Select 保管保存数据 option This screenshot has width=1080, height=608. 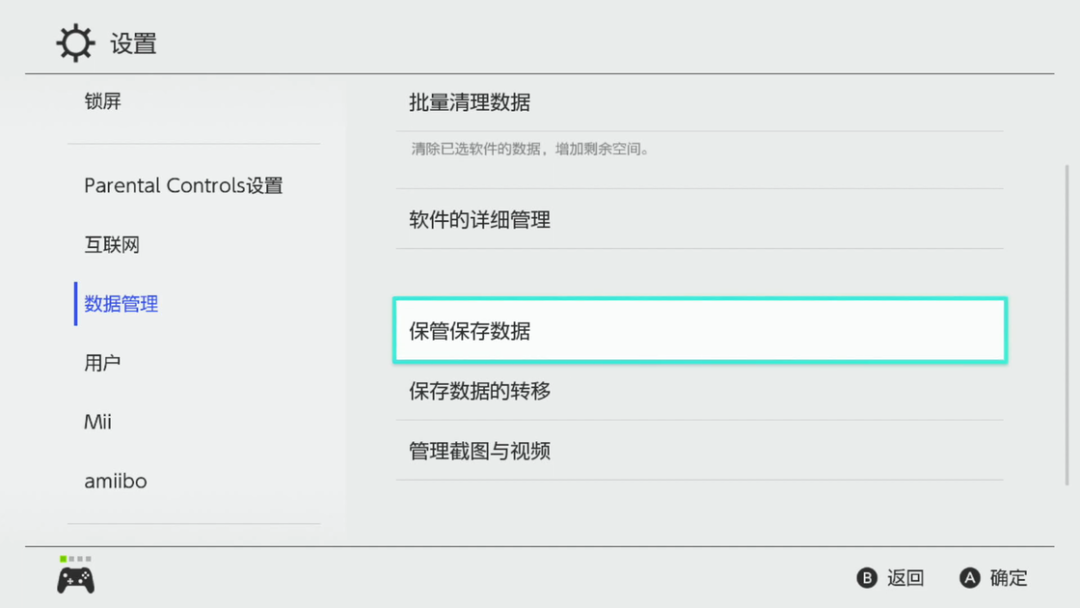coord(699,331)
